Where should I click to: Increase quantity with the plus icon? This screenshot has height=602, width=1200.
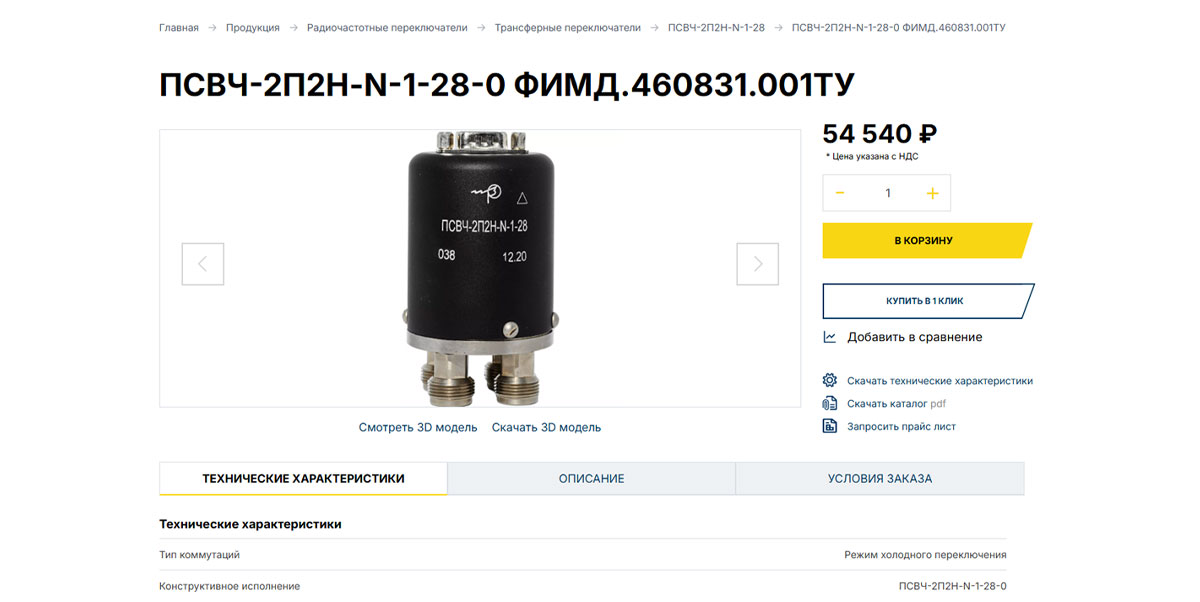[x=933, y=193]
